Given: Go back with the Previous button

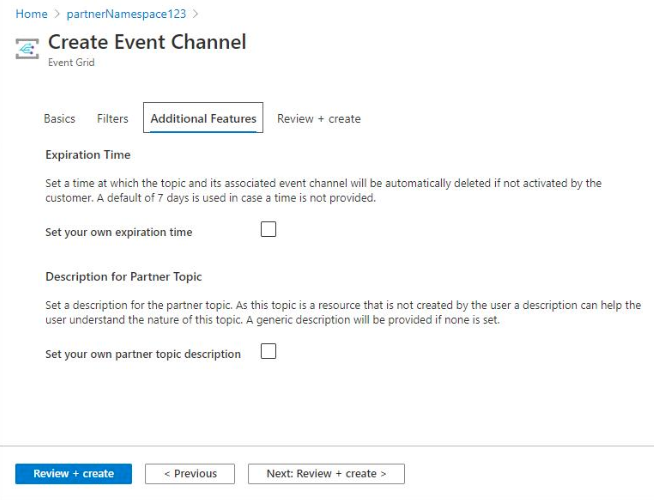Looking at the screenshot, I should (190, 474).
